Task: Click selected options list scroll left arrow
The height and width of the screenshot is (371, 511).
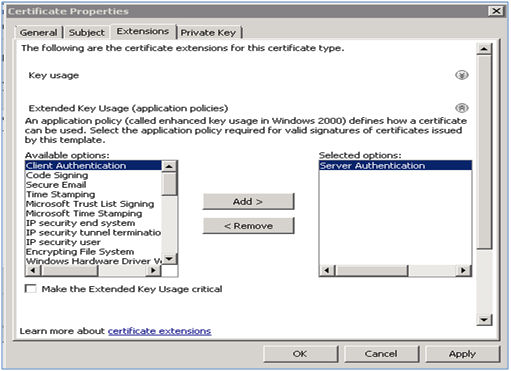Action: [x=327, y=270]
